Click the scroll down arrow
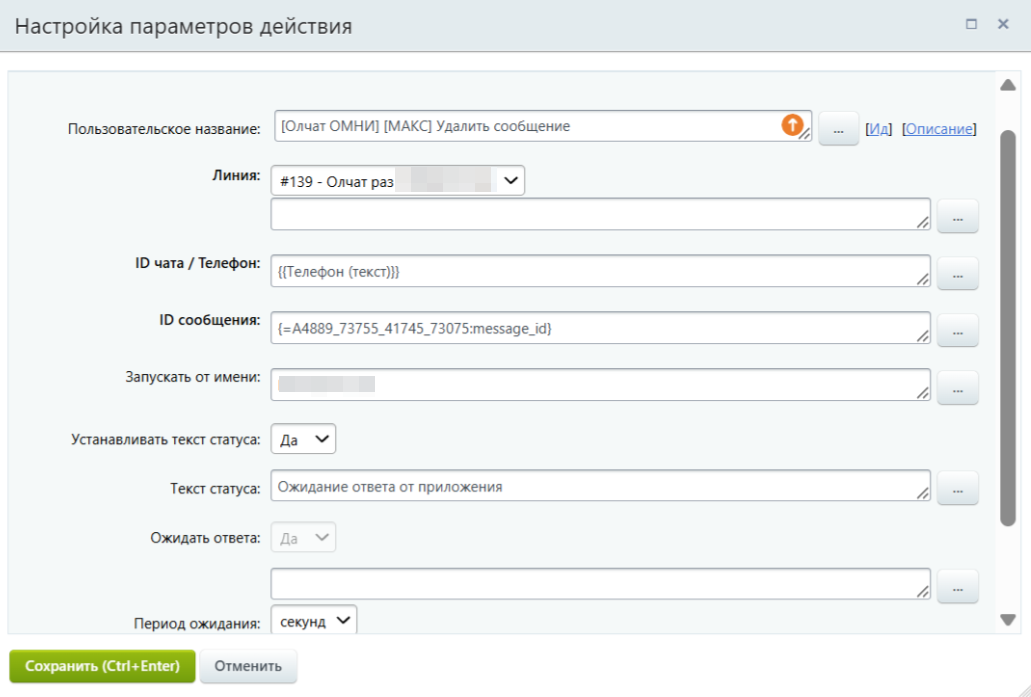Image resolution: width=1031 pixels, height=697 pixels. tap(1007, 619)
